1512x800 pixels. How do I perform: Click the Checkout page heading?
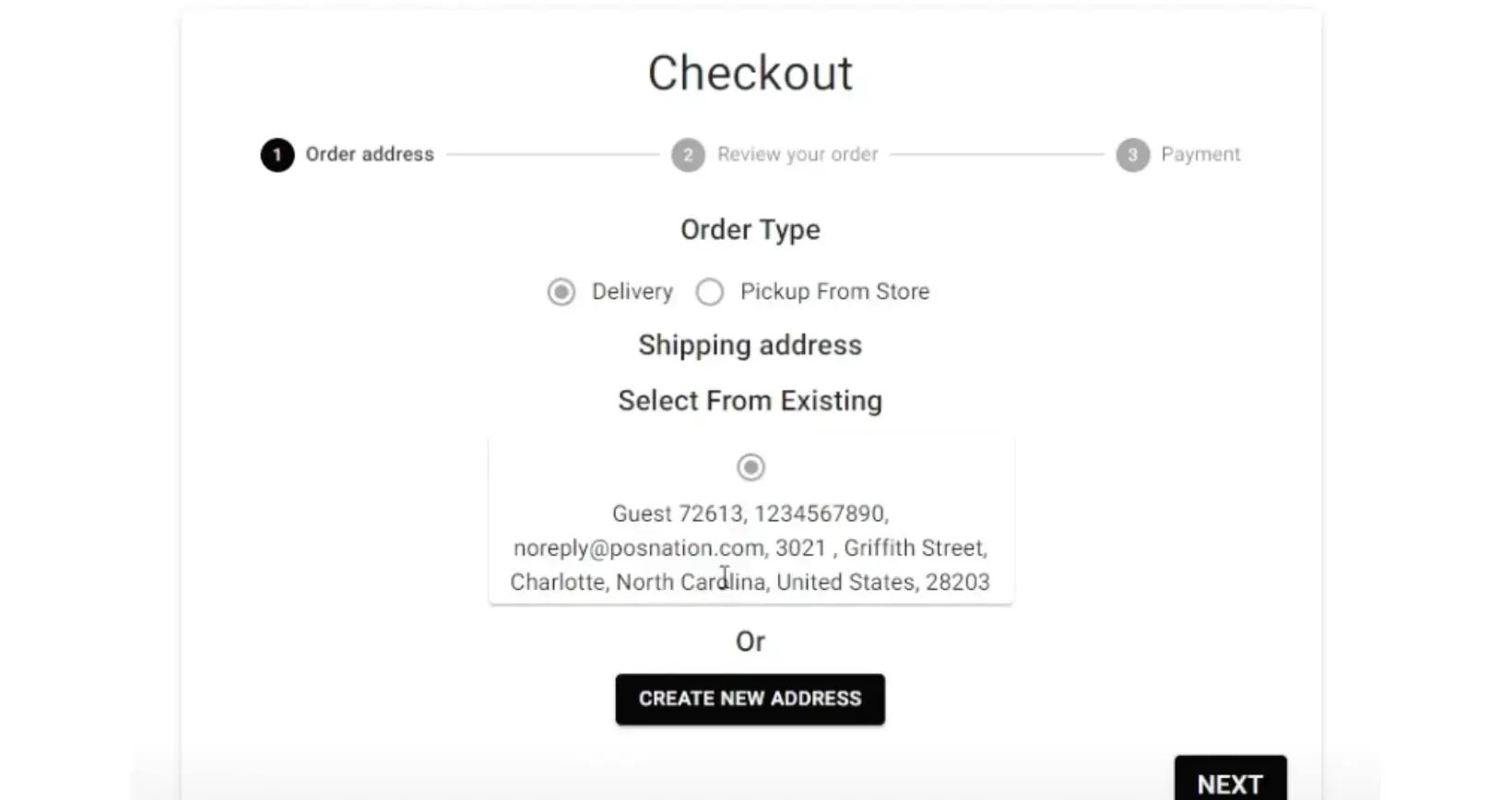[750, 73]
